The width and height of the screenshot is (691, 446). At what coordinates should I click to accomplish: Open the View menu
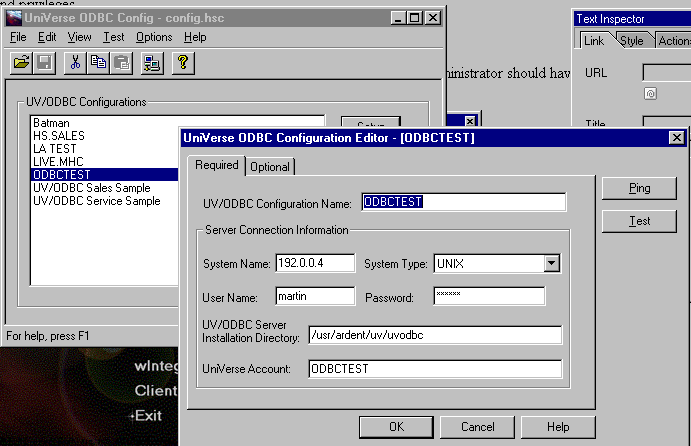click(79, 37)
